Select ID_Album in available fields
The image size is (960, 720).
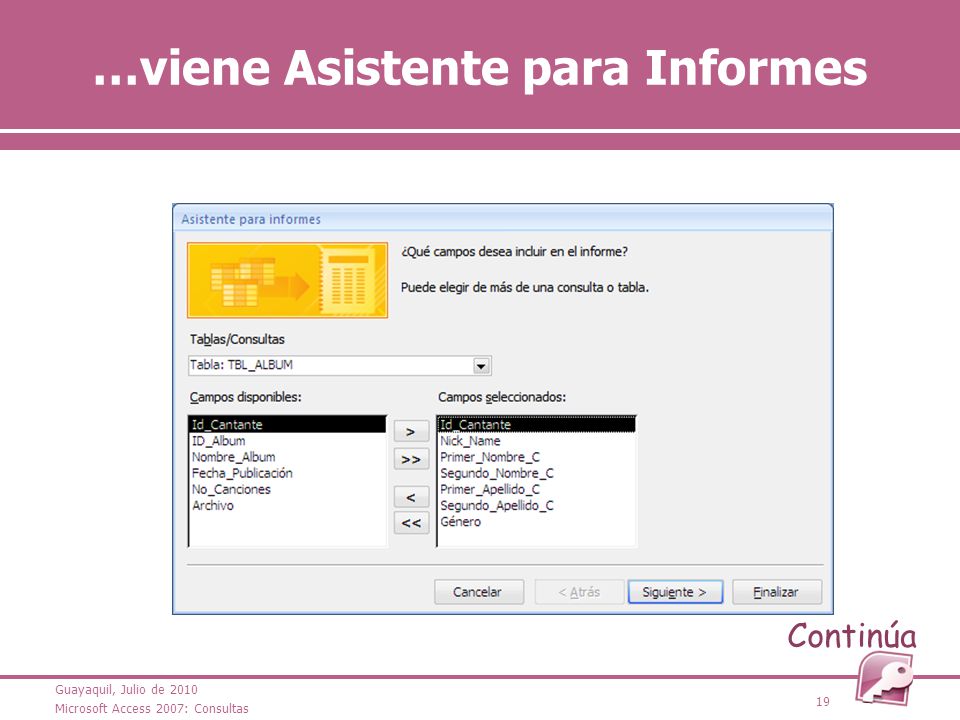coord(219,441)
